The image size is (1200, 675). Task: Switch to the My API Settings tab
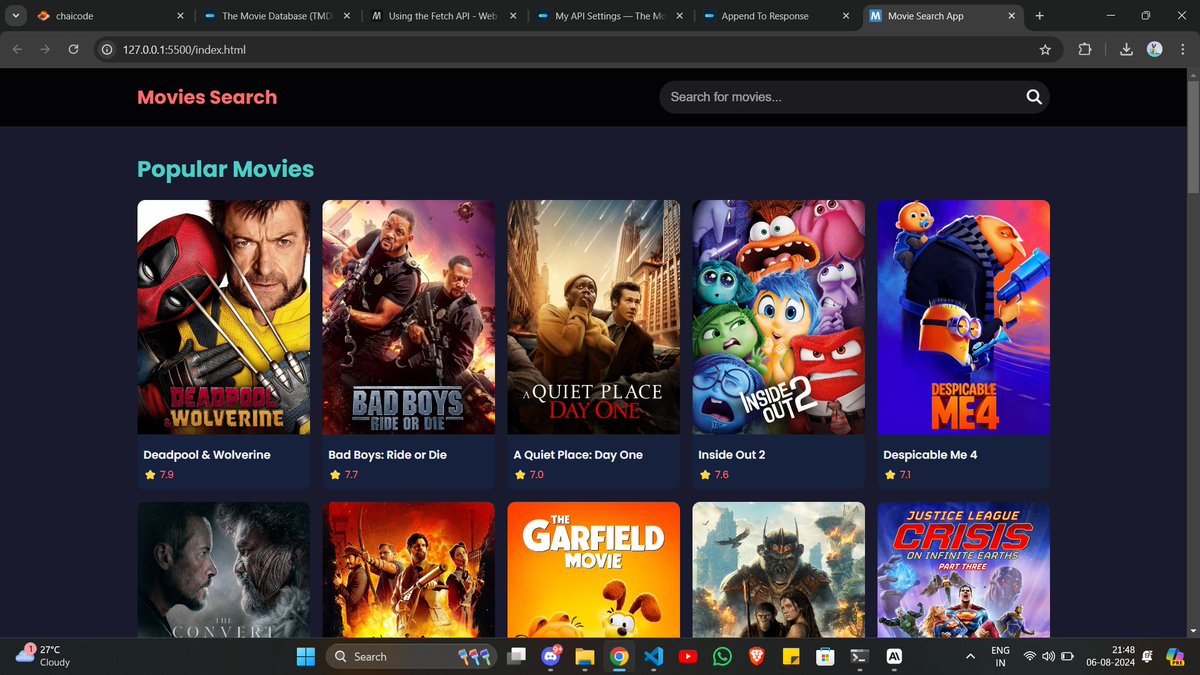608,16
